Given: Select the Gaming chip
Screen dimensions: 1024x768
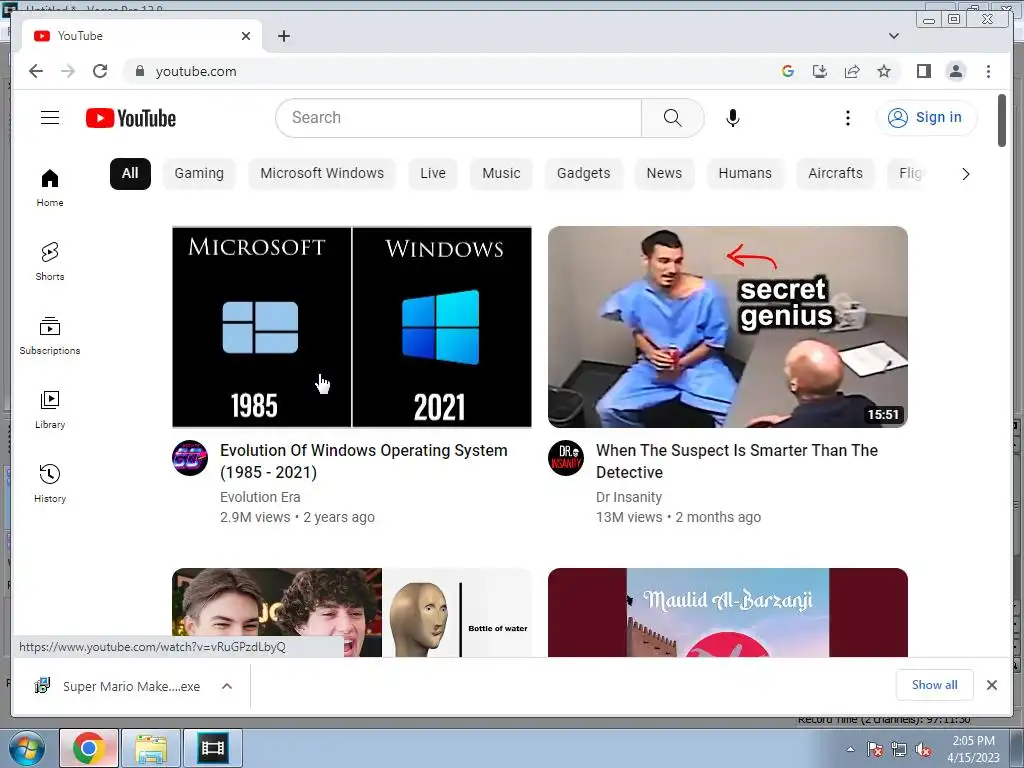Looking at the screenshot, I should point(199,174).
